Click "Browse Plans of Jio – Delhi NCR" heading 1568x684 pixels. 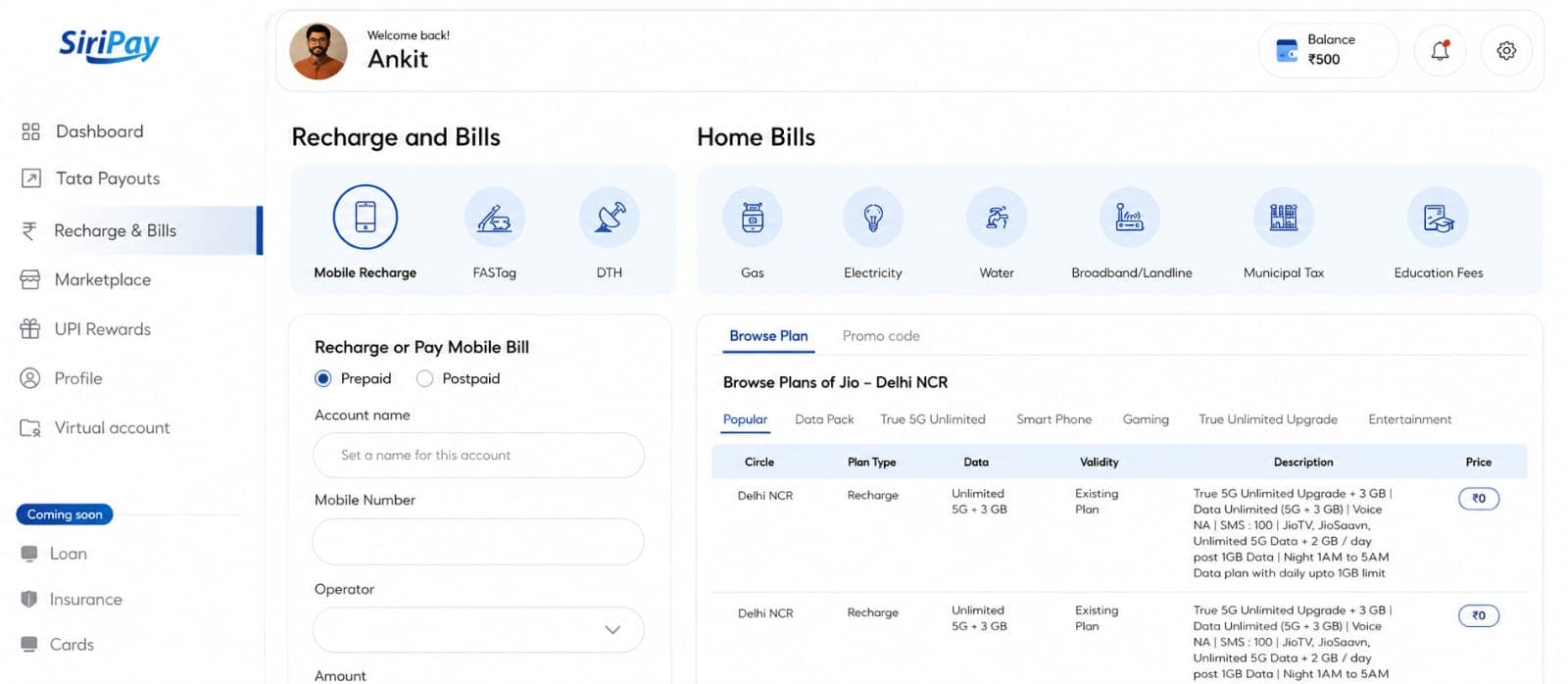[x=835, y=382]
